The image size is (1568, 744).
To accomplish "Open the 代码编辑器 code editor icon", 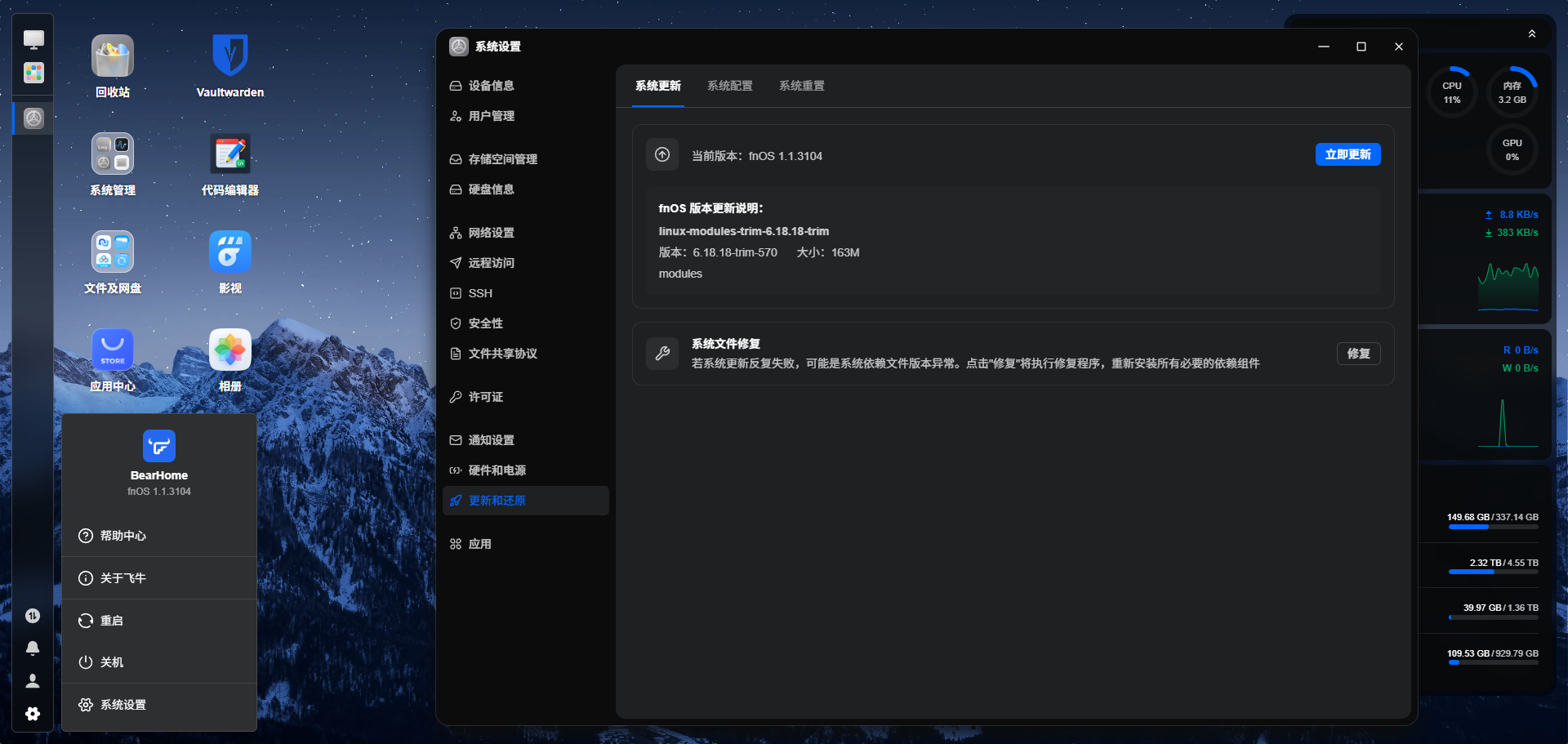I will coord(230,154).
